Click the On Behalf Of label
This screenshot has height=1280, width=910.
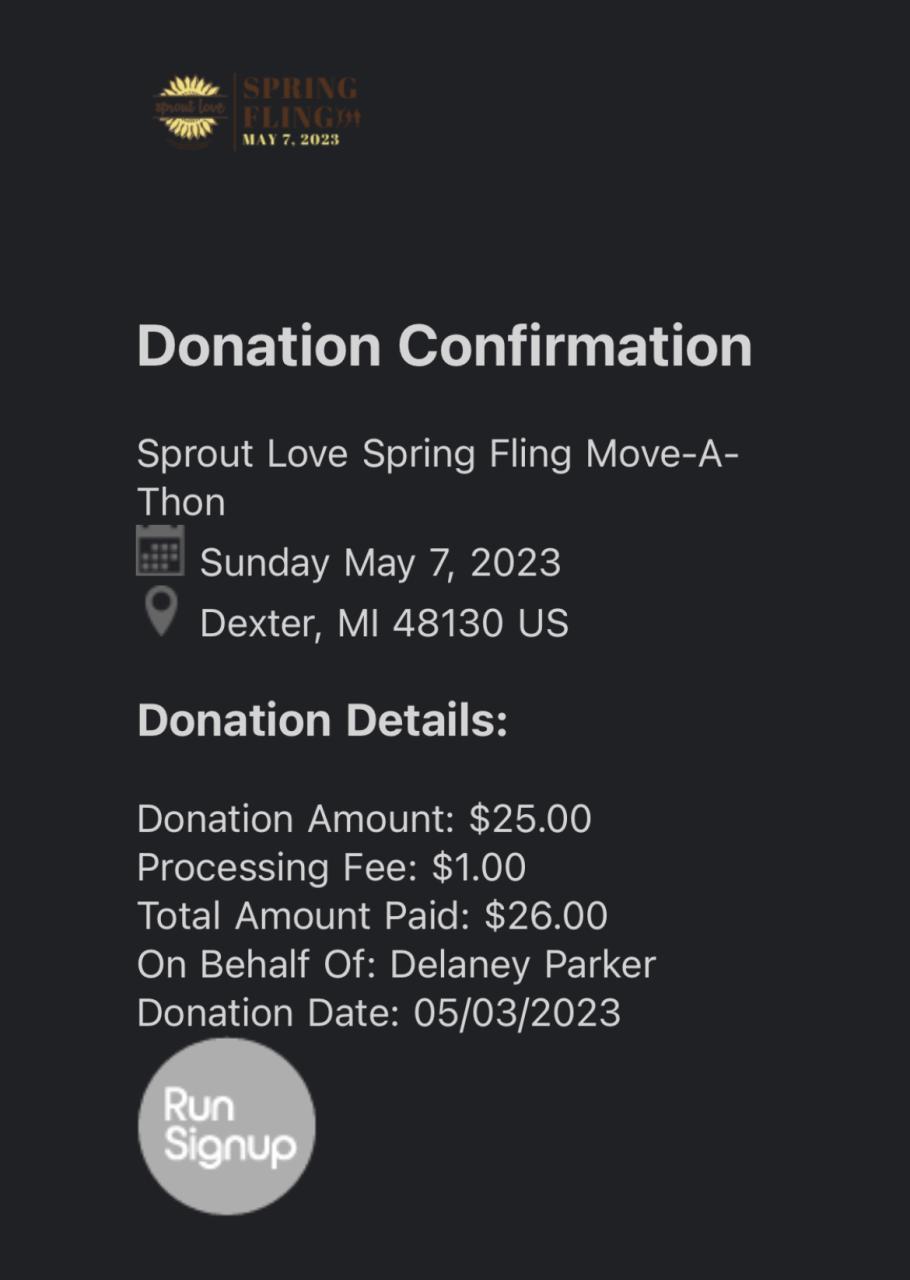tap(257, 965)
